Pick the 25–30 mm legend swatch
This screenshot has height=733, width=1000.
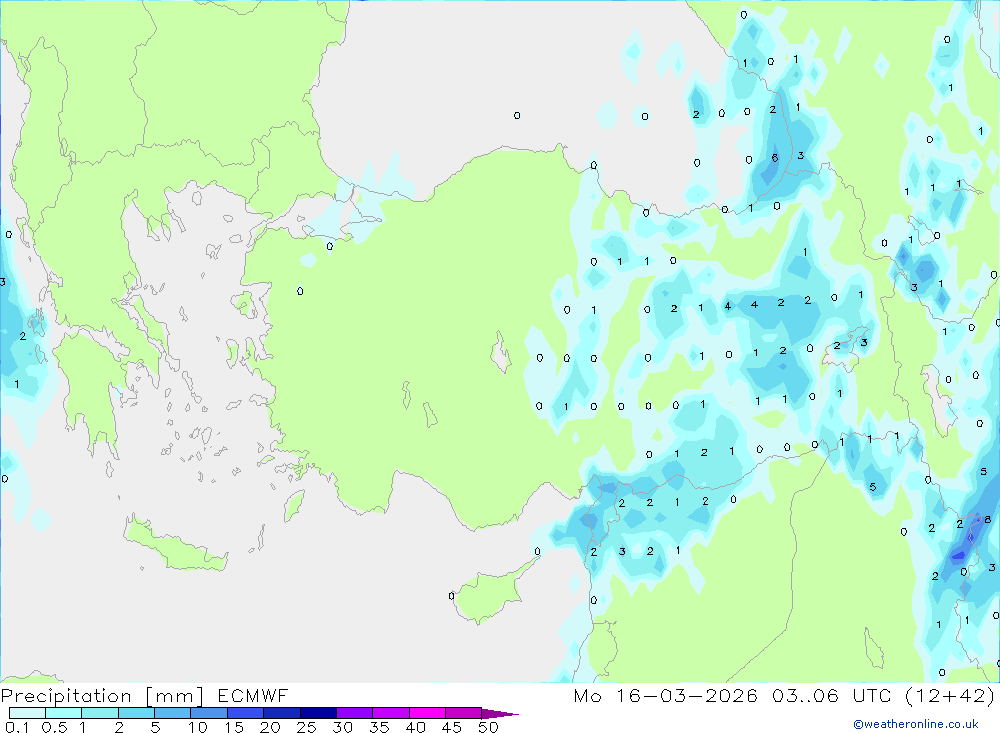[x=318, y=713]
